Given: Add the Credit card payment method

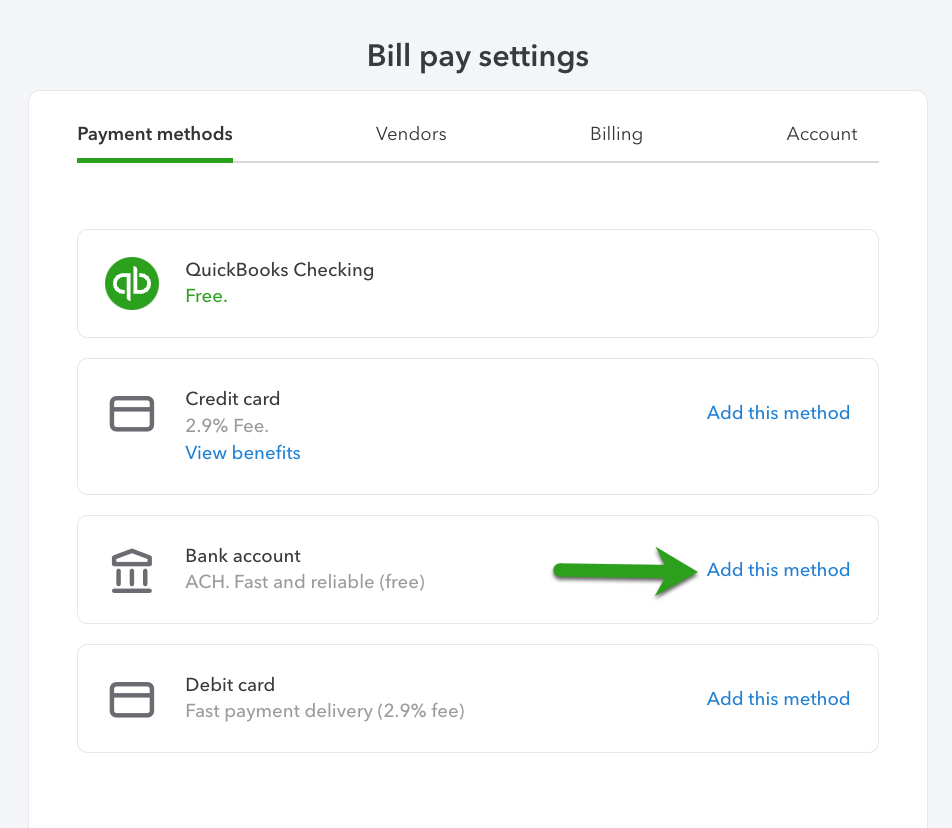Looking at the screenshot, I should click(x=778, y=413).
